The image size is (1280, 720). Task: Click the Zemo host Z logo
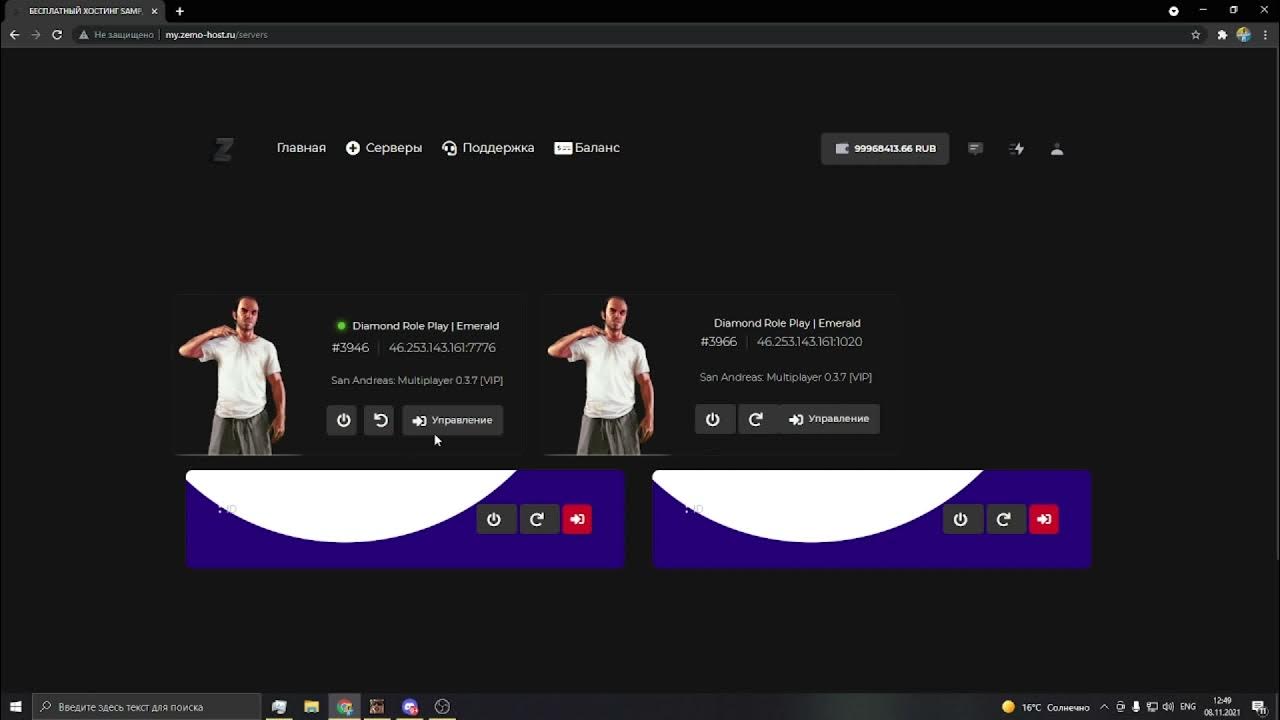pyautogui.click(x=223, y=150)
